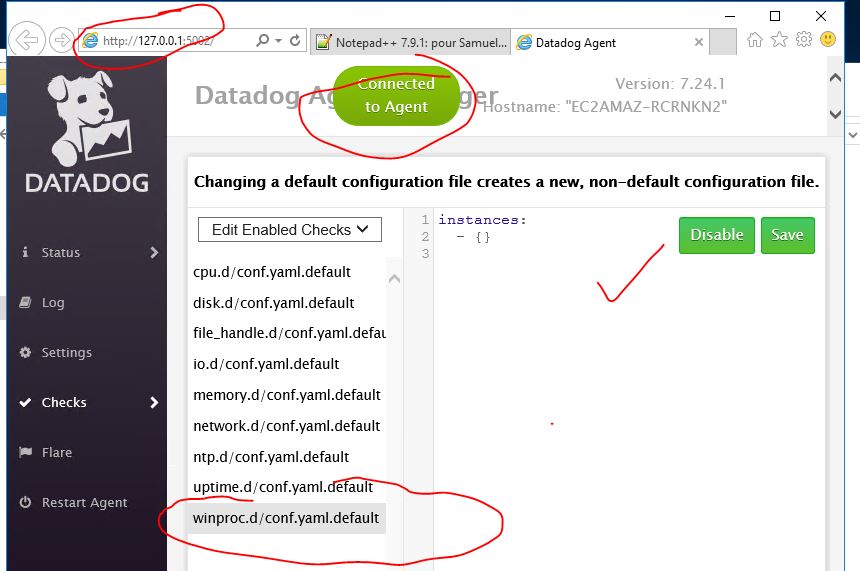Expand the Status sidebar menu
The width and height of the screenshot is (860, 571).
tap(154, 253)
